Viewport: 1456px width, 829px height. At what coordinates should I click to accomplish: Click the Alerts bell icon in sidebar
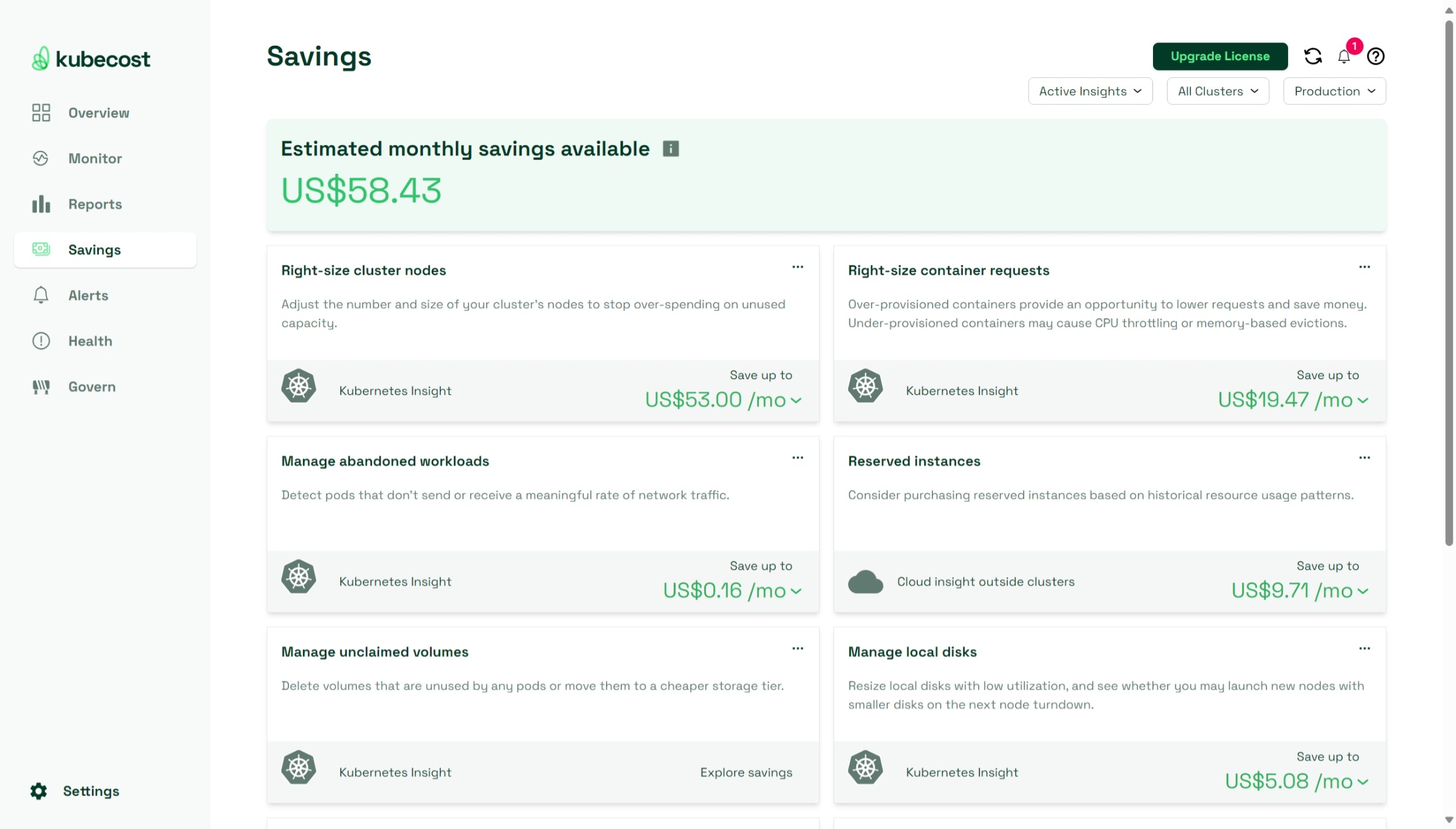[x=41, y=295]
